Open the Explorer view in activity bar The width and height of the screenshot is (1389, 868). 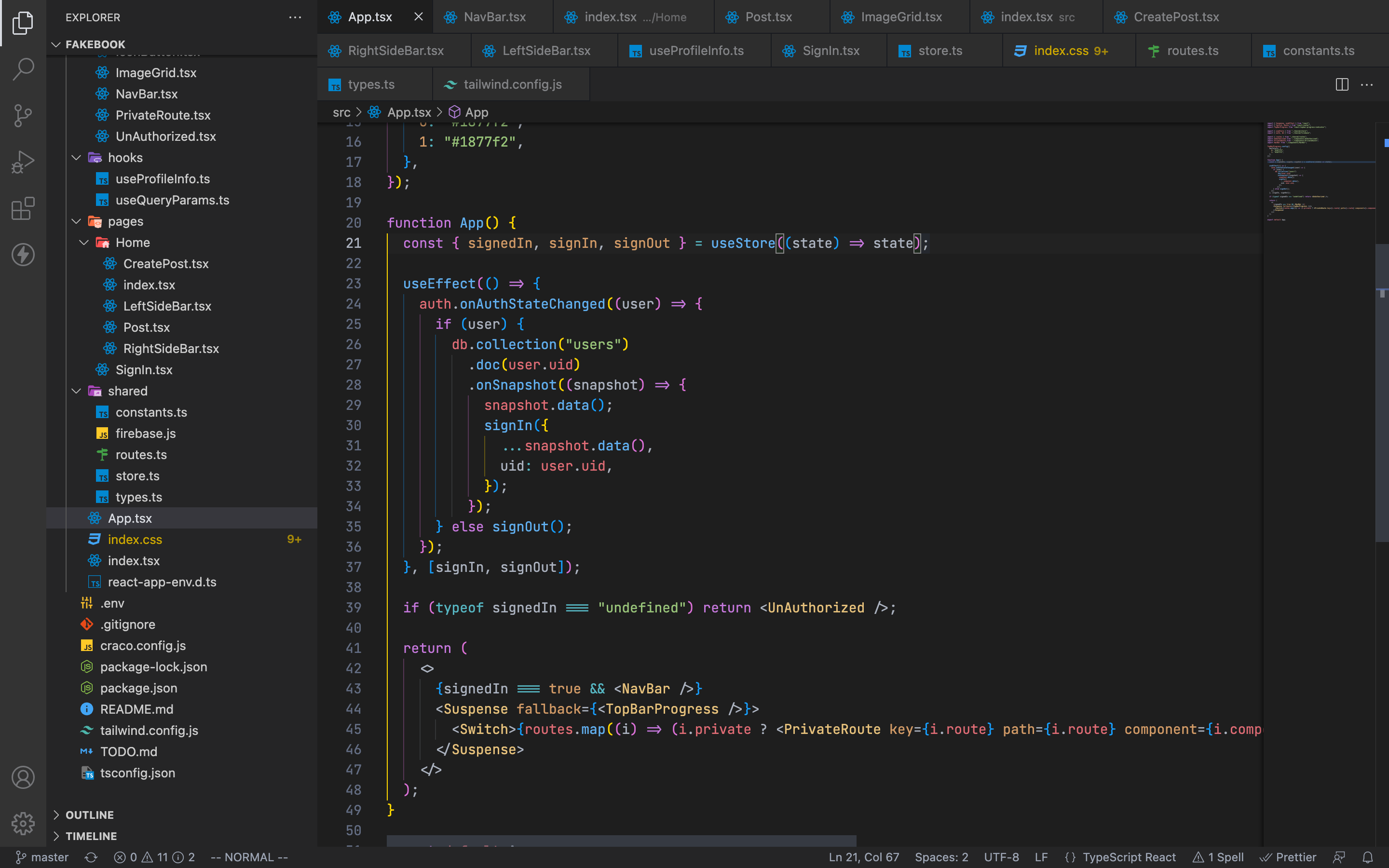coord(23,23)
